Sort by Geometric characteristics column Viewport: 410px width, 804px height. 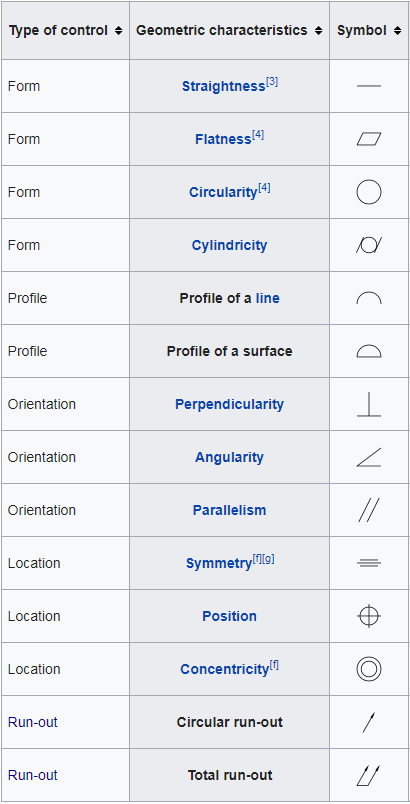tap(229, 30)
